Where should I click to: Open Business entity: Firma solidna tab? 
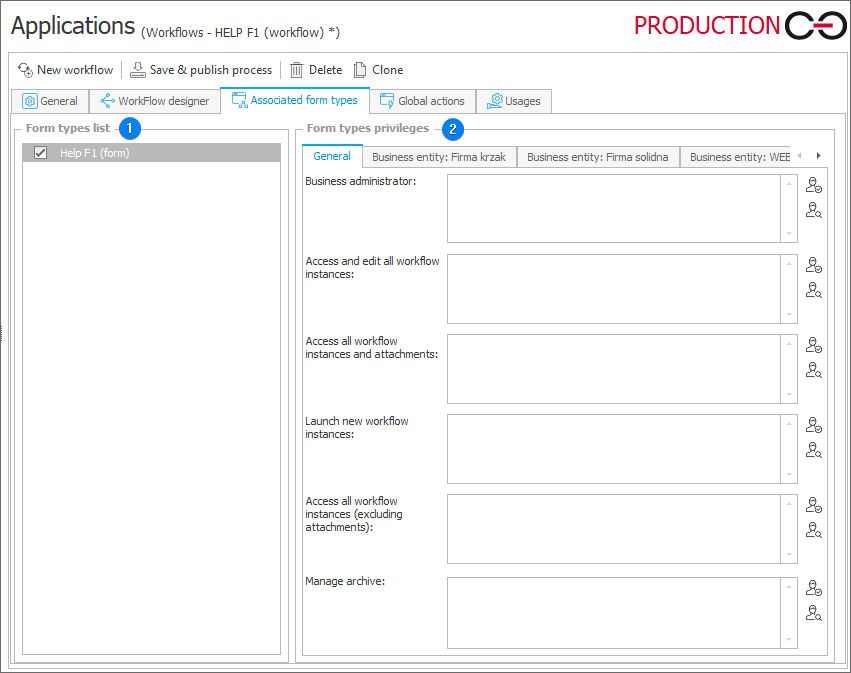[x=598, y=157]
